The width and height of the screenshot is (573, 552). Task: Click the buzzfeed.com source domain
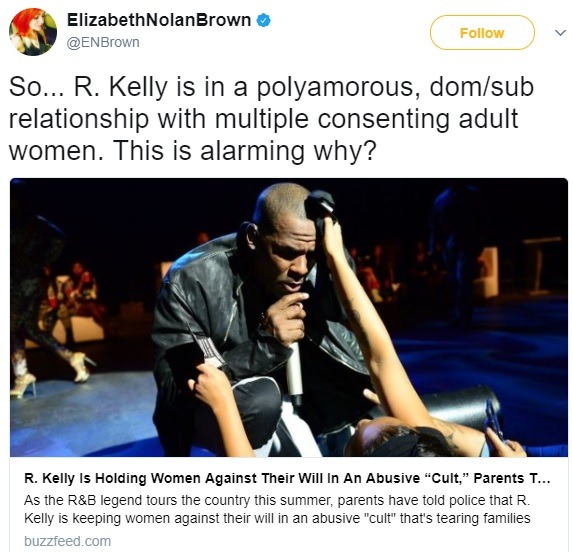tap(68, 541)
